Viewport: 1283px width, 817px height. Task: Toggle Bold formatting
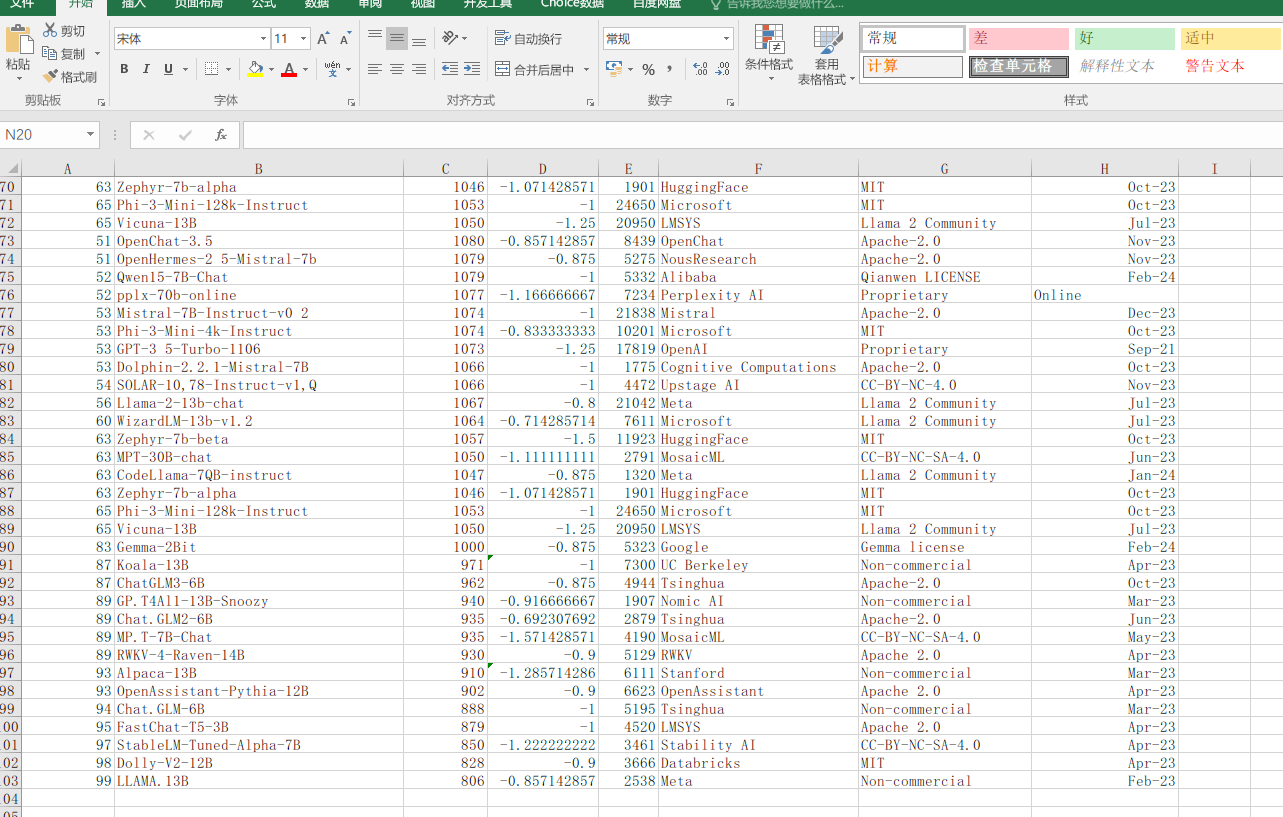click(x=124, y=69)
